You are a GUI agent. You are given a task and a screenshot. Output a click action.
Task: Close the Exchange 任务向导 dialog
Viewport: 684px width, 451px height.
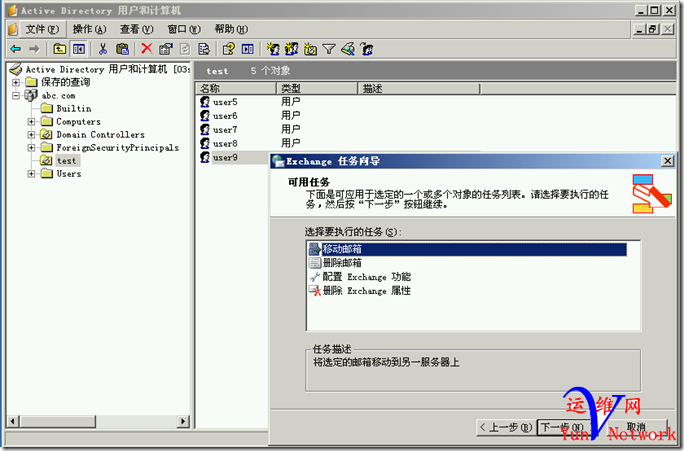coord(667,161)
